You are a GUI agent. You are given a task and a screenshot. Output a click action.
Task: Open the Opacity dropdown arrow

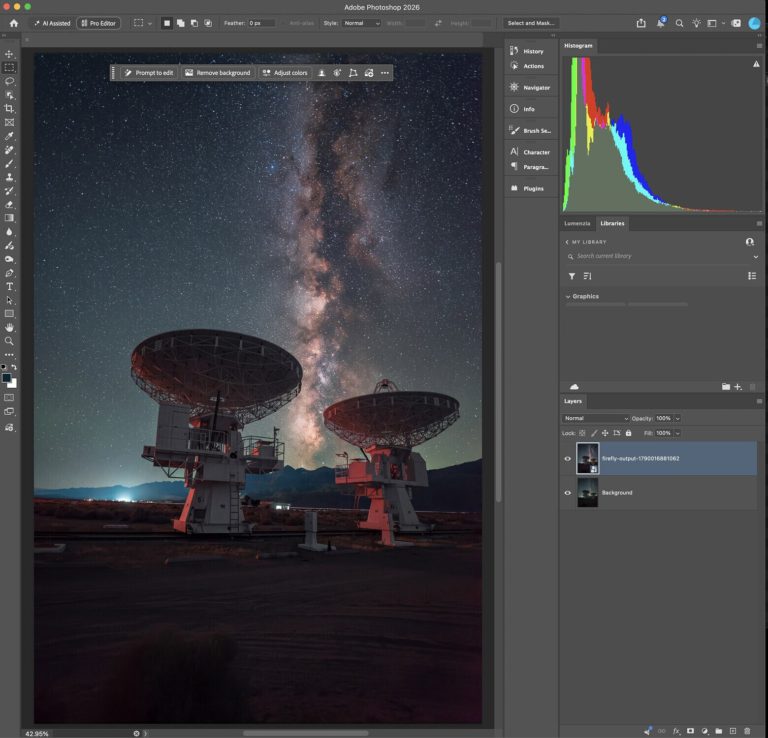[x=678, y=418]
